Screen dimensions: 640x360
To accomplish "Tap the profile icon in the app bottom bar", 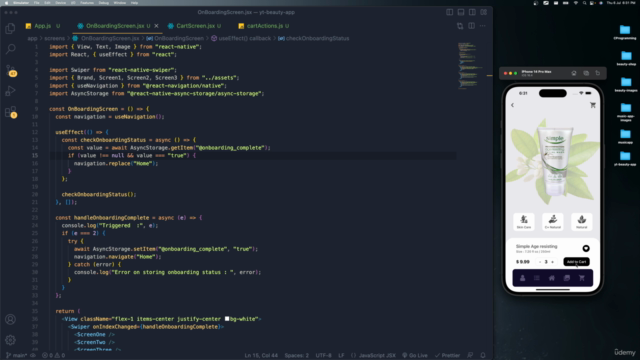I will [522, 278].
